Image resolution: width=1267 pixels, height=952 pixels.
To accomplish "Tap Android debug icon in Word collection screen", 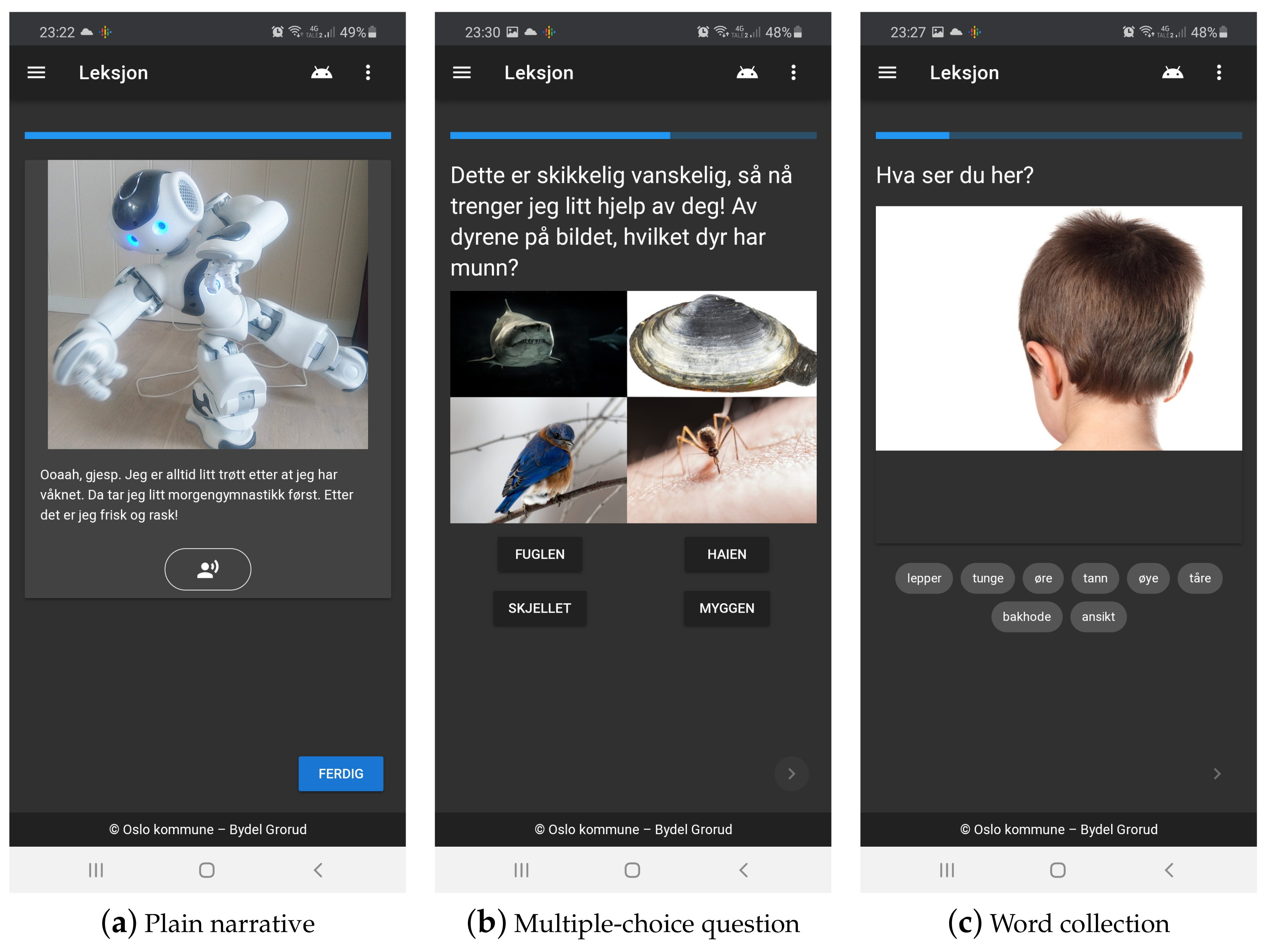I will pyautogui.click(x=1172, y=73).
